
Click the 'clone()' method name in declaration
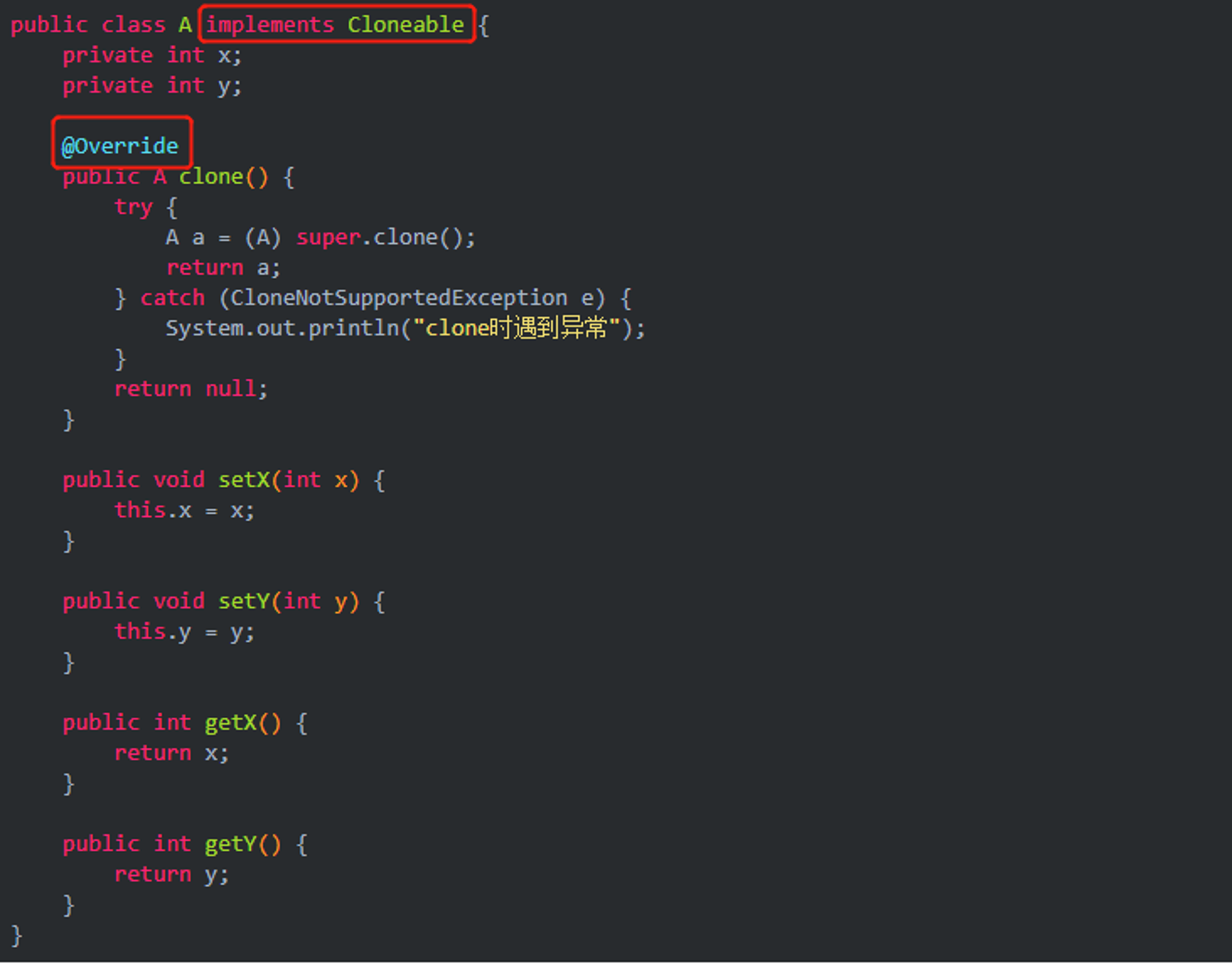click(x=224, y=177)
